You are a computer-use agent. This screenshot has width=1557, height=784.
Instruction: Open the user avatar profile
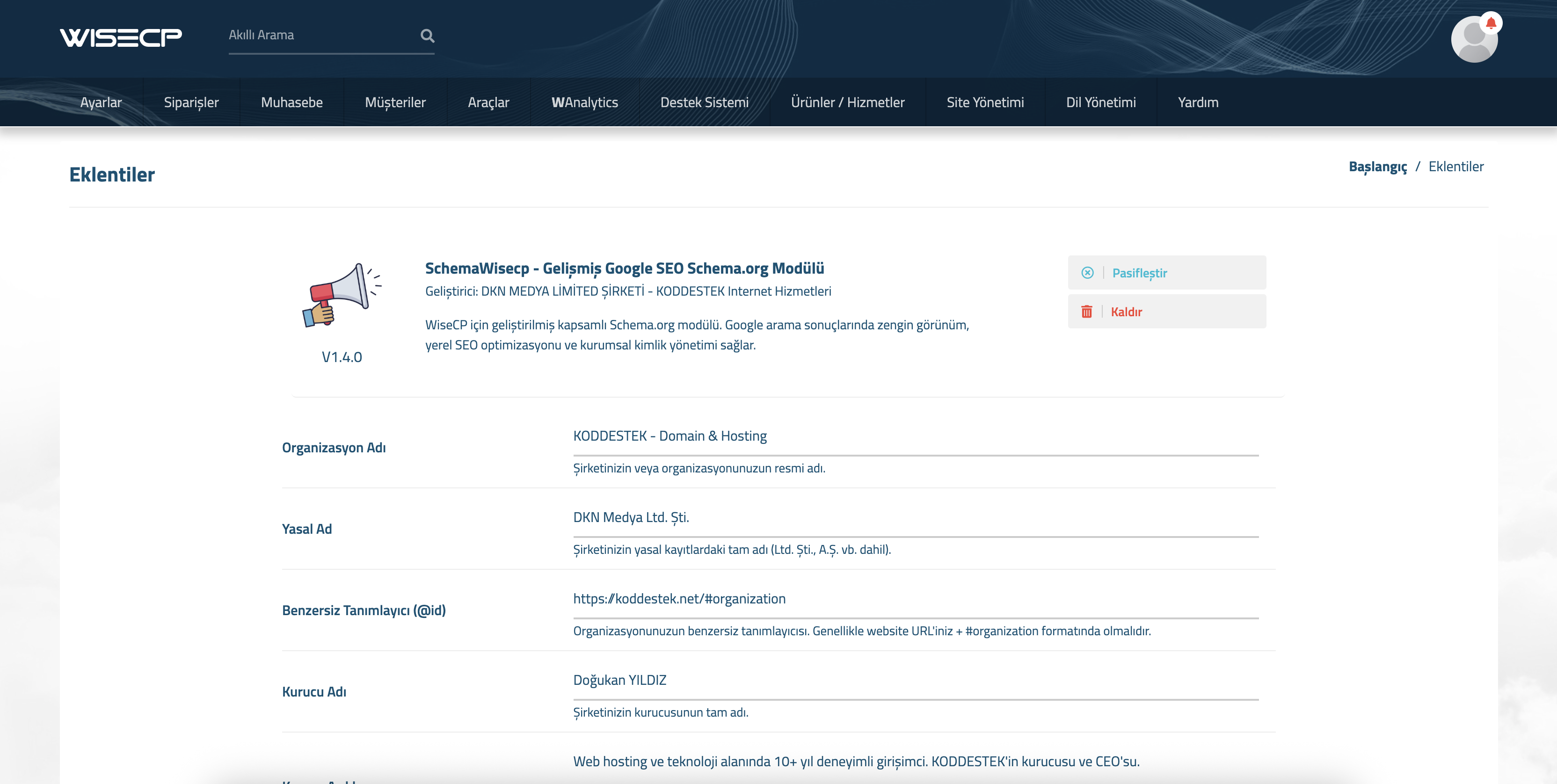pyautogui.click(x=1473, y=41)
